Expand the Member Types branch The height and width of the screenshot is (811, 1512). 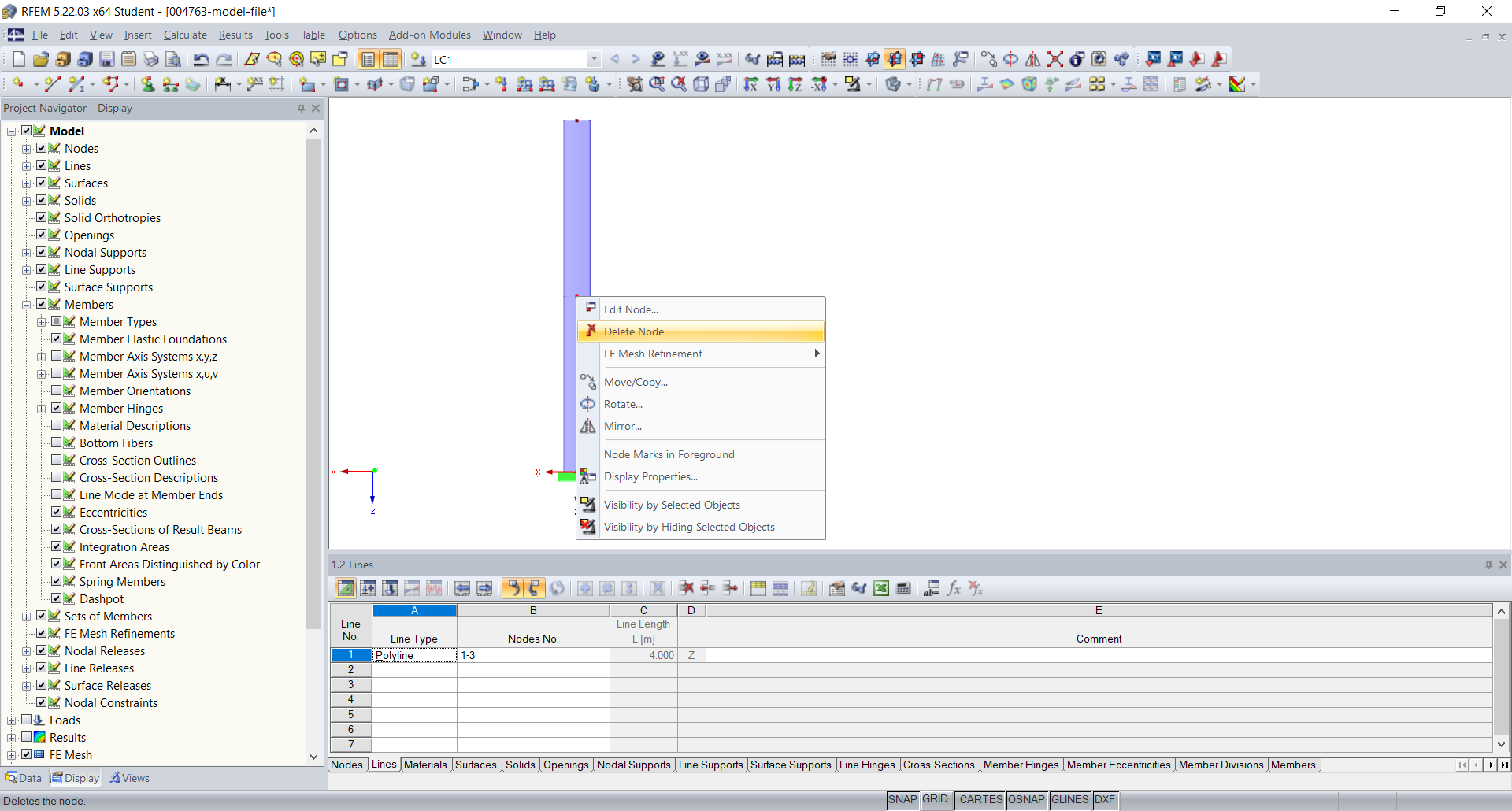click(42, 322)
